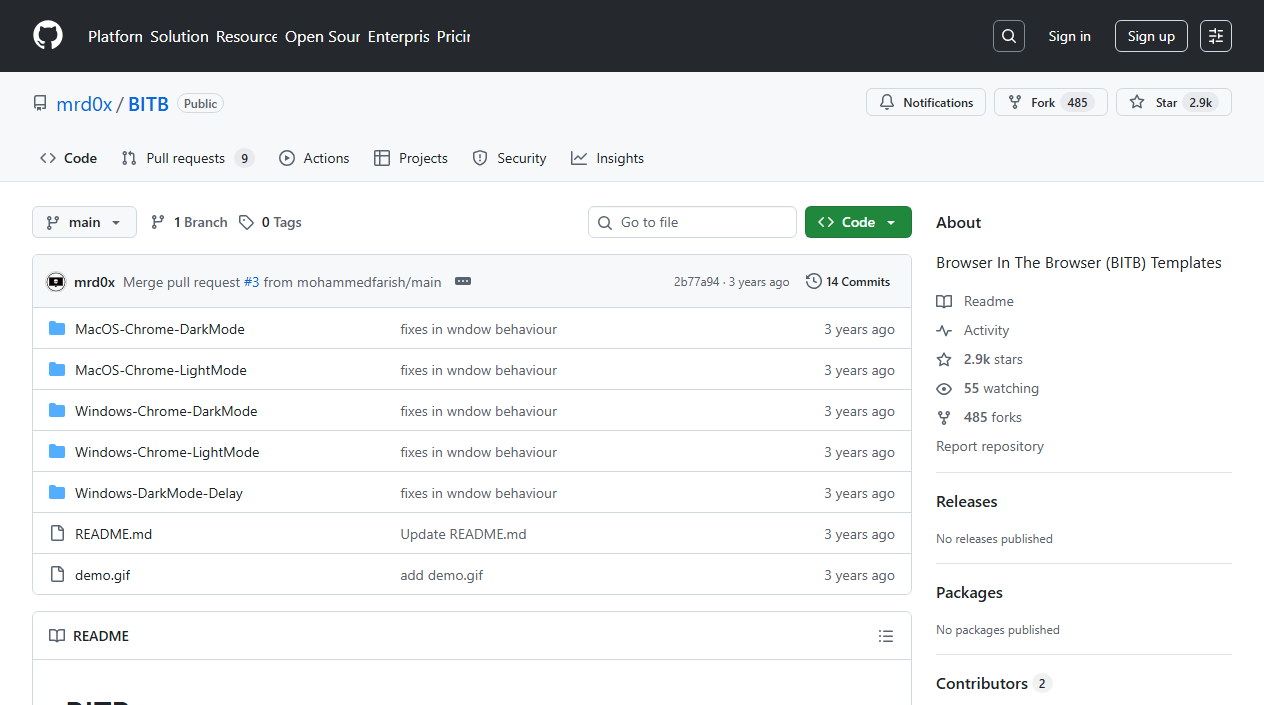Click the README.md file icon
Viewport: 1264px width, 705px height.
click(x=57, y=534)
